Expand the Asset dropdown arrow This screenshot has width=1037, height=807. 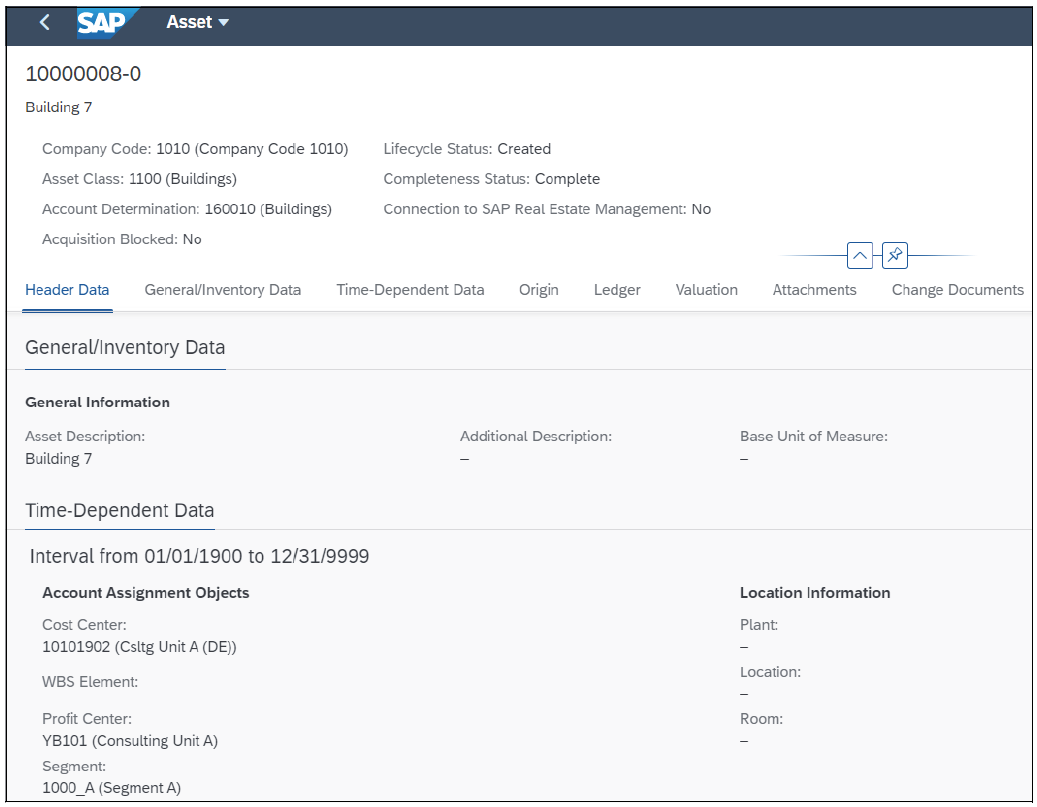coord(223,22)
